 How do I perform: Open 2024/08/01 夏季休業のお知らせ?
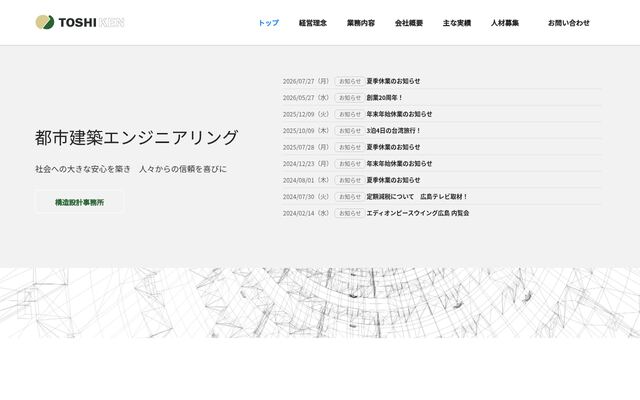pos(393,180)
